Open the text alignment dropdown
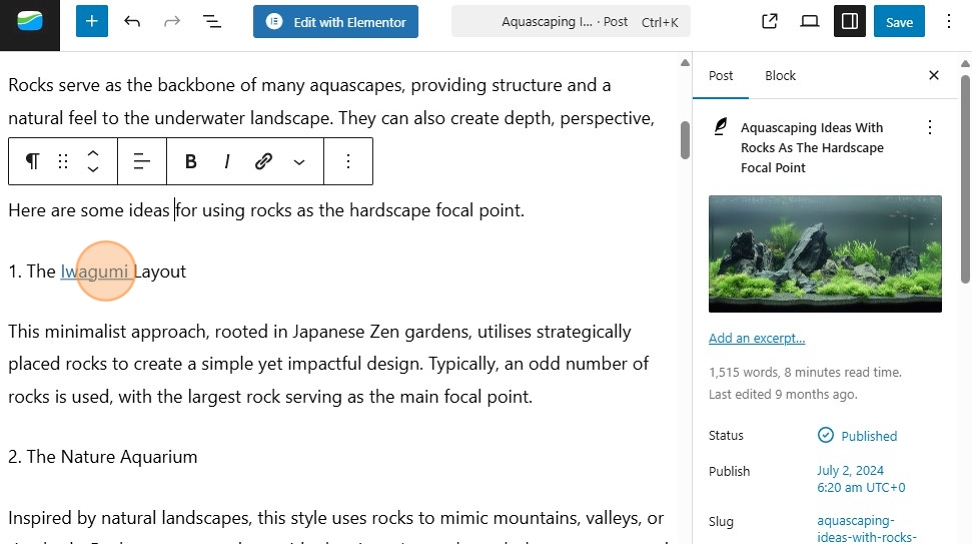972x544 pixels. click(142, 161)
